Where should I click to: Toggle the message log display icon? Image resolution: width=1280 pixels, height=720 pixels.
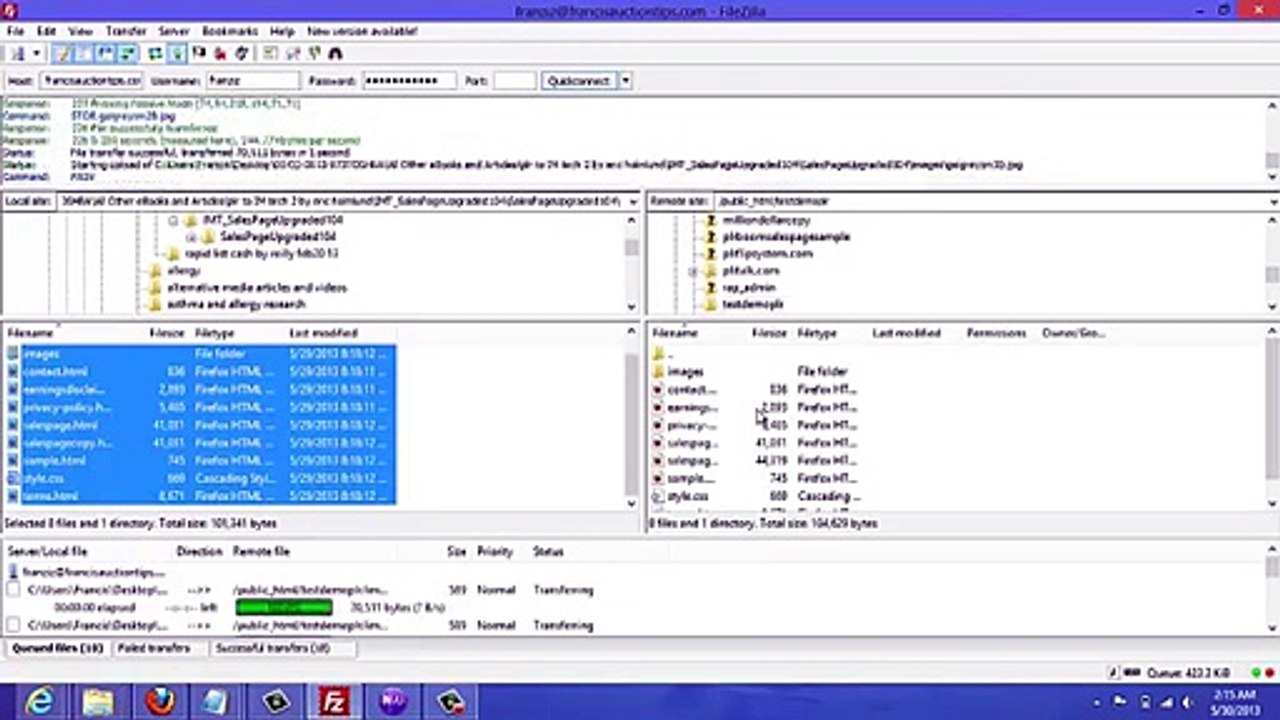[63, 53]
